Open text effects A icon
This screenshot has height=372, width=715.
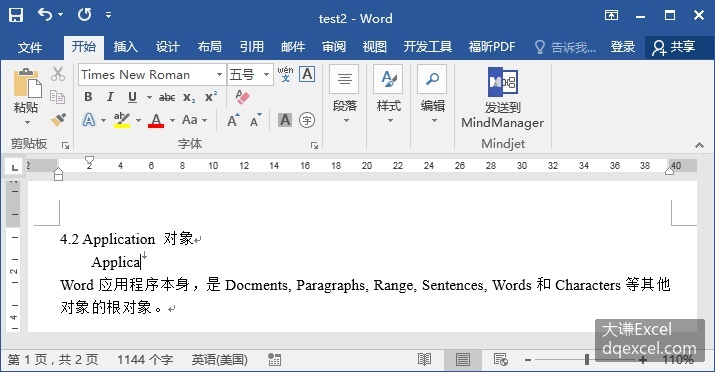click(x=89, y=120)
